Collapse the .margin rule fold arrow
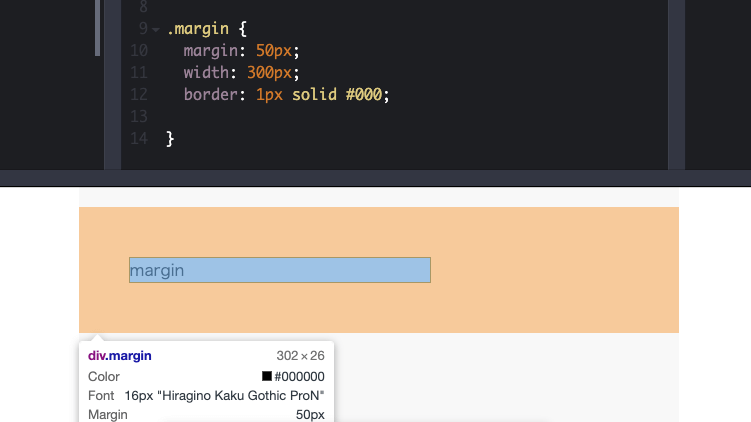 156,30
